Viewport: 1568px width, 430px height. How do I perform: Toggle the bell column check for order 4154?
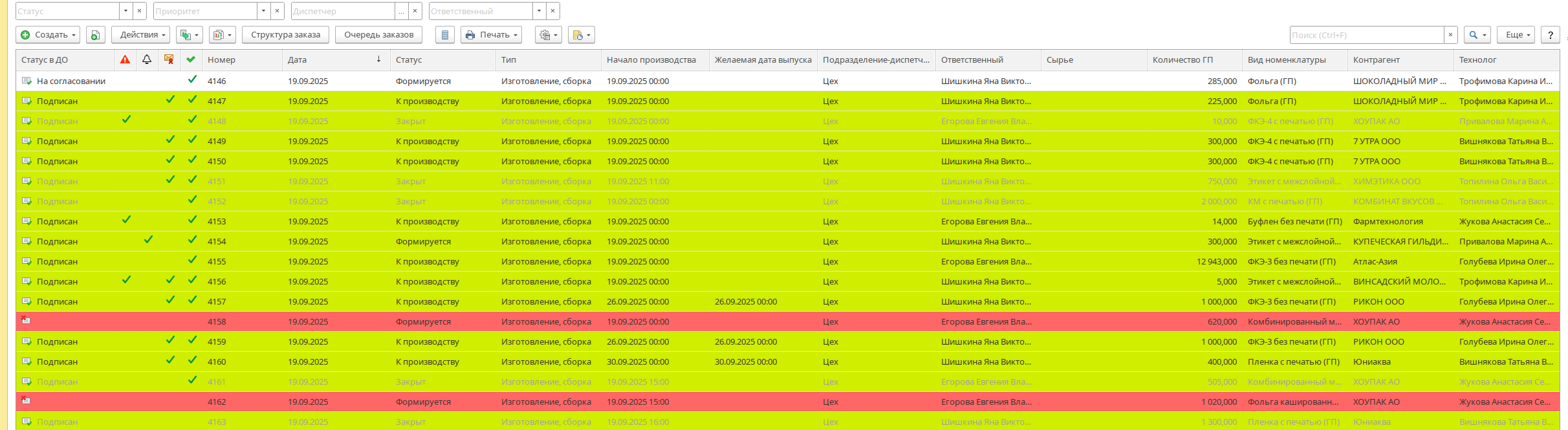click(148, 241)
